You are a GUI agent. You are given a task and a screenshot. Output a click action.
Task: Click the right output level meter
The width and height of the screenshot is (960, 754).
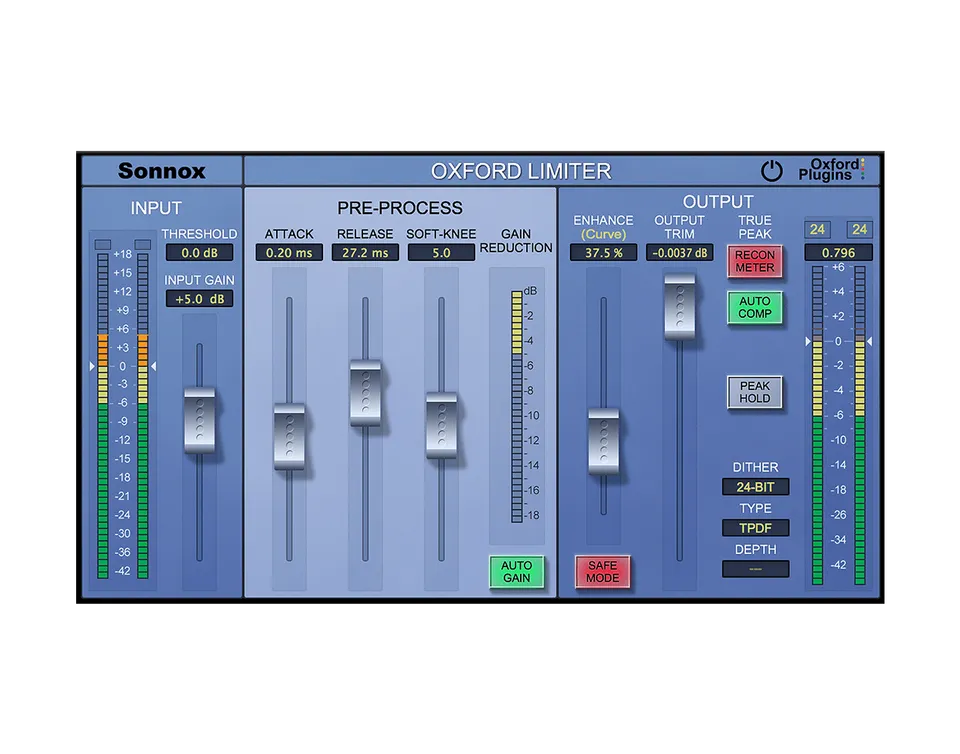tap(860, 425)
